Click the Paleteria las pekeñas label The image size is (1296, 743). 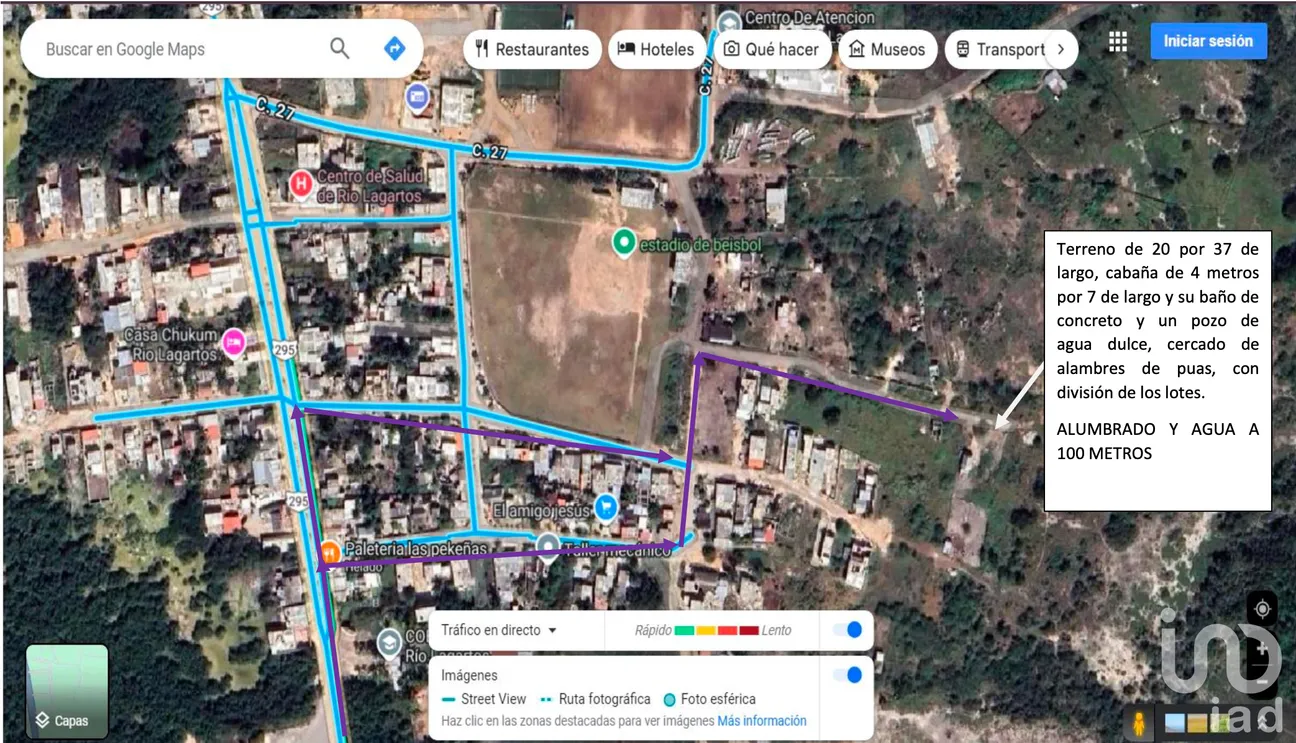pos(416,550)
